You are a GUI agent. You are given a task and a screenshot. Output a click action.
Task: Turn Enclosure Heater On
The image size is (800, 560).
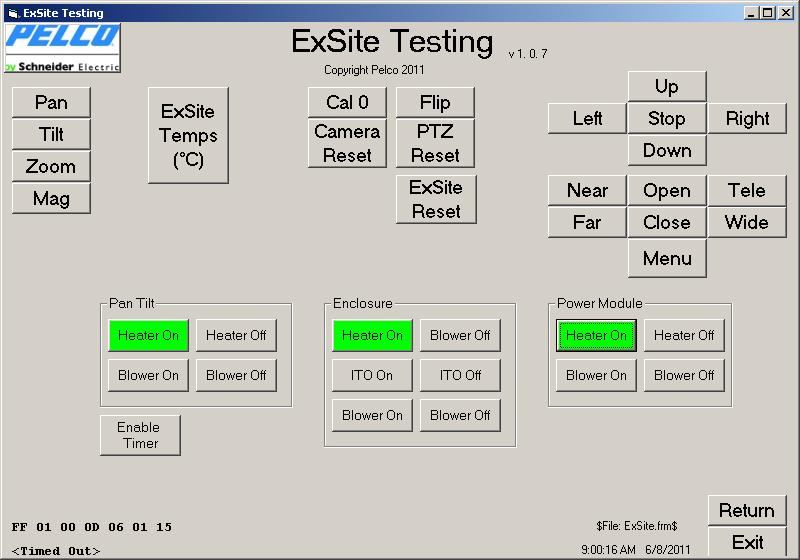coord(372,335)
